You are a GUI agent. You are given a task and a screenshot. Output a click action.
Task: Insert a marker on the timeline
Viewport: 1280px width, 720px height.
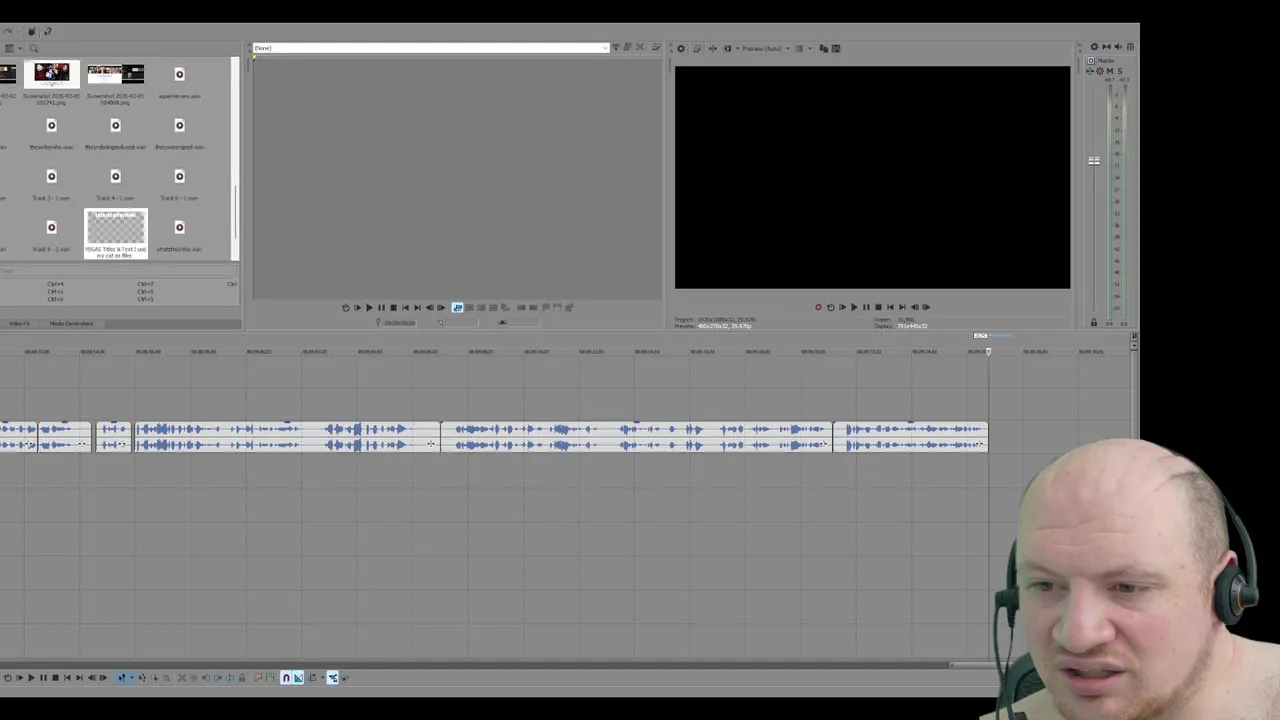[258, 678]
